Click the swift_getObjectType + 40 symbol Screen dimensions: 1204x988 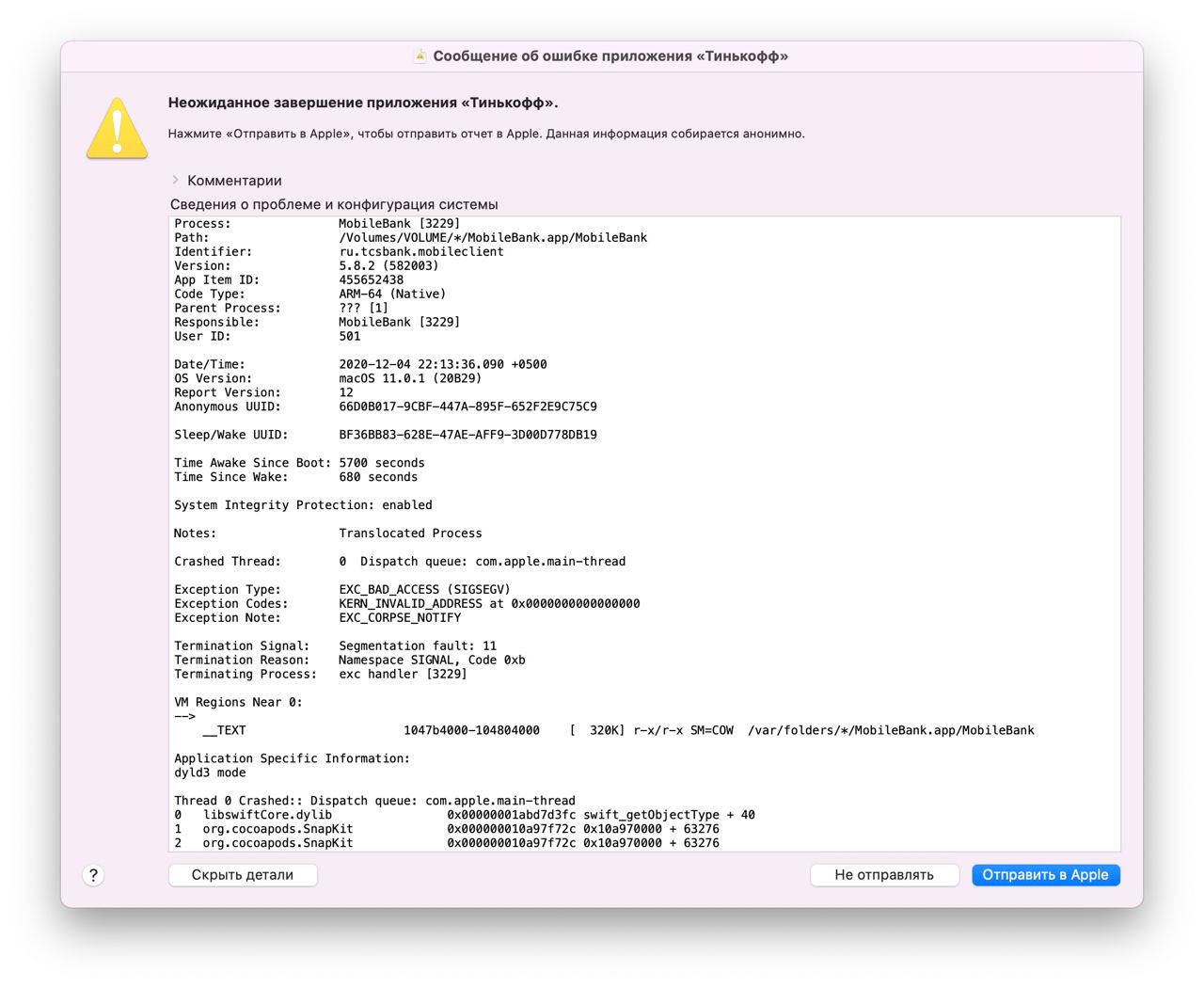(669, 817)
